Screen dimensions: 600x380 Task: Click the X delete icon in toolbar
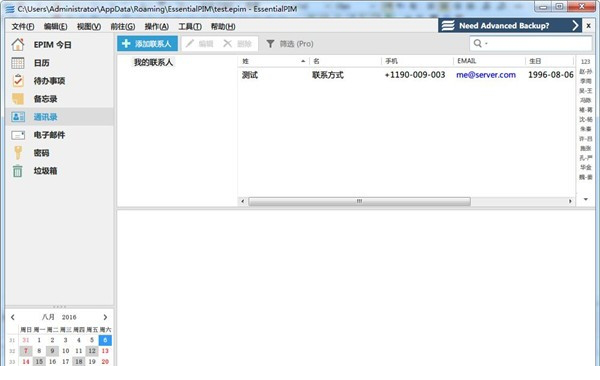click(227, 43)
